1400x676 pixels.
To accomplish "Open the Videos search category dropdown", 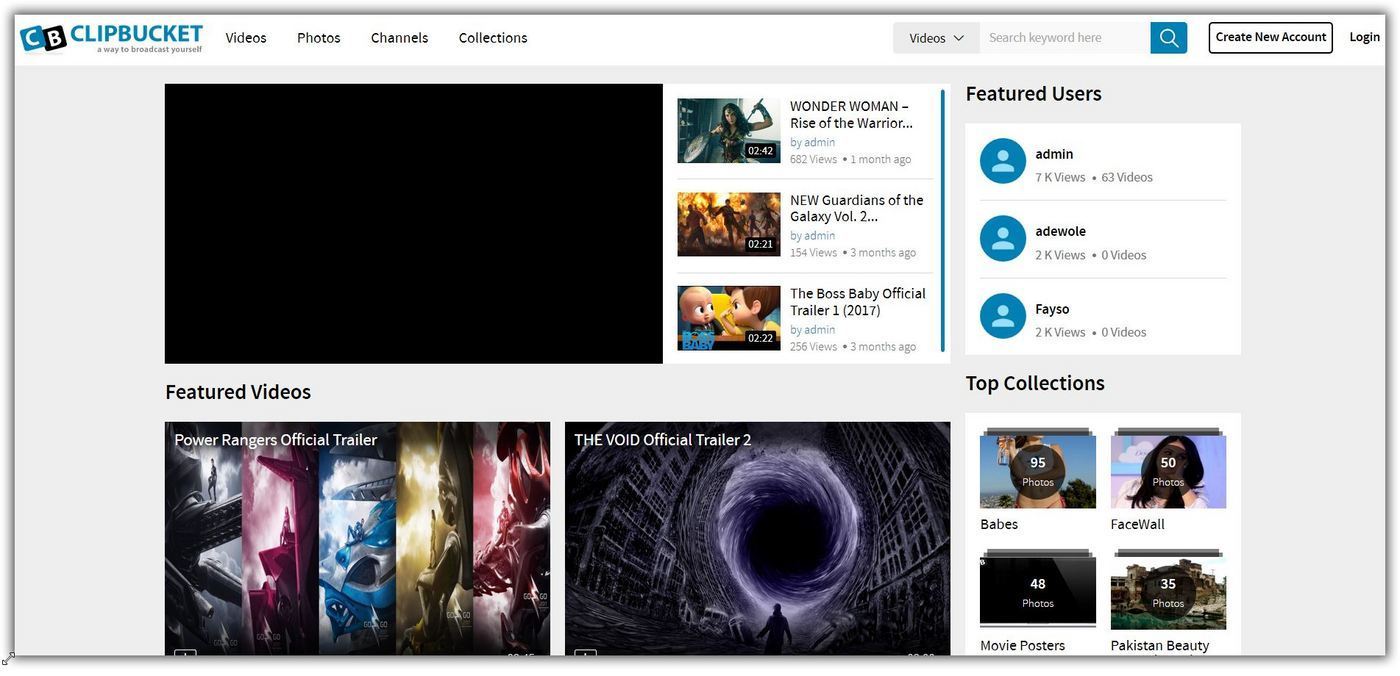I will (x=936, y=38).
